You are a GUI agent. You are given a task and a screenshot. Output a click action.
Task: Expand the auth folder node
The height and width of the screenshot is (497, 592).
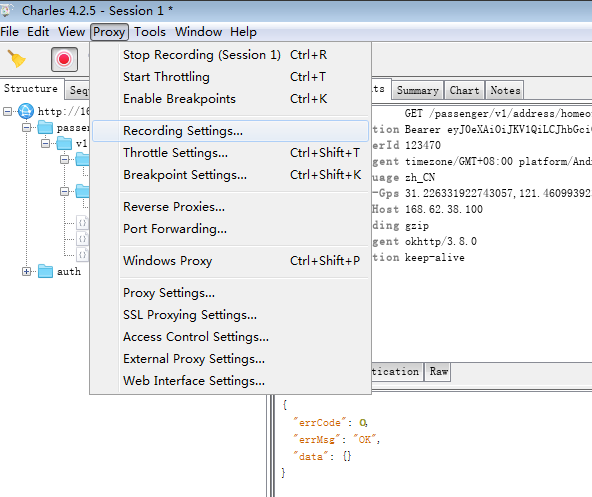[26, 272]
